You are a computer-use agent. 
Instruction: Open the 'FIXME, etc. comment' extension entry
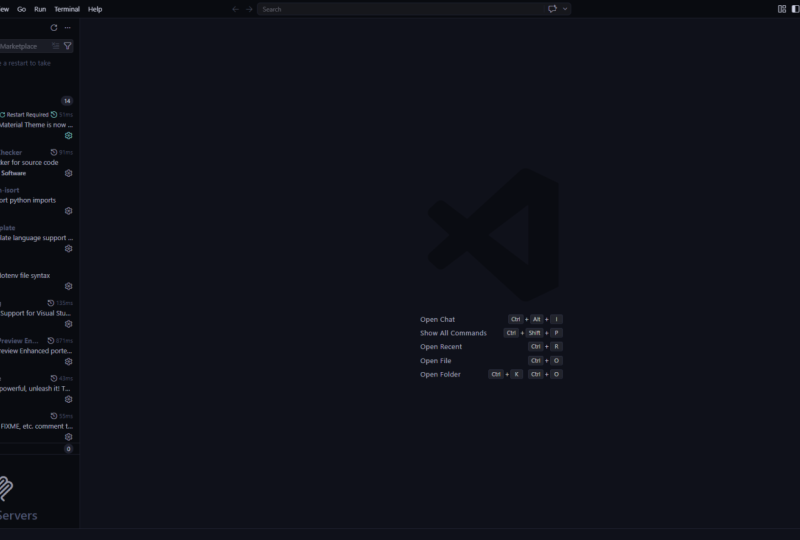36,426
